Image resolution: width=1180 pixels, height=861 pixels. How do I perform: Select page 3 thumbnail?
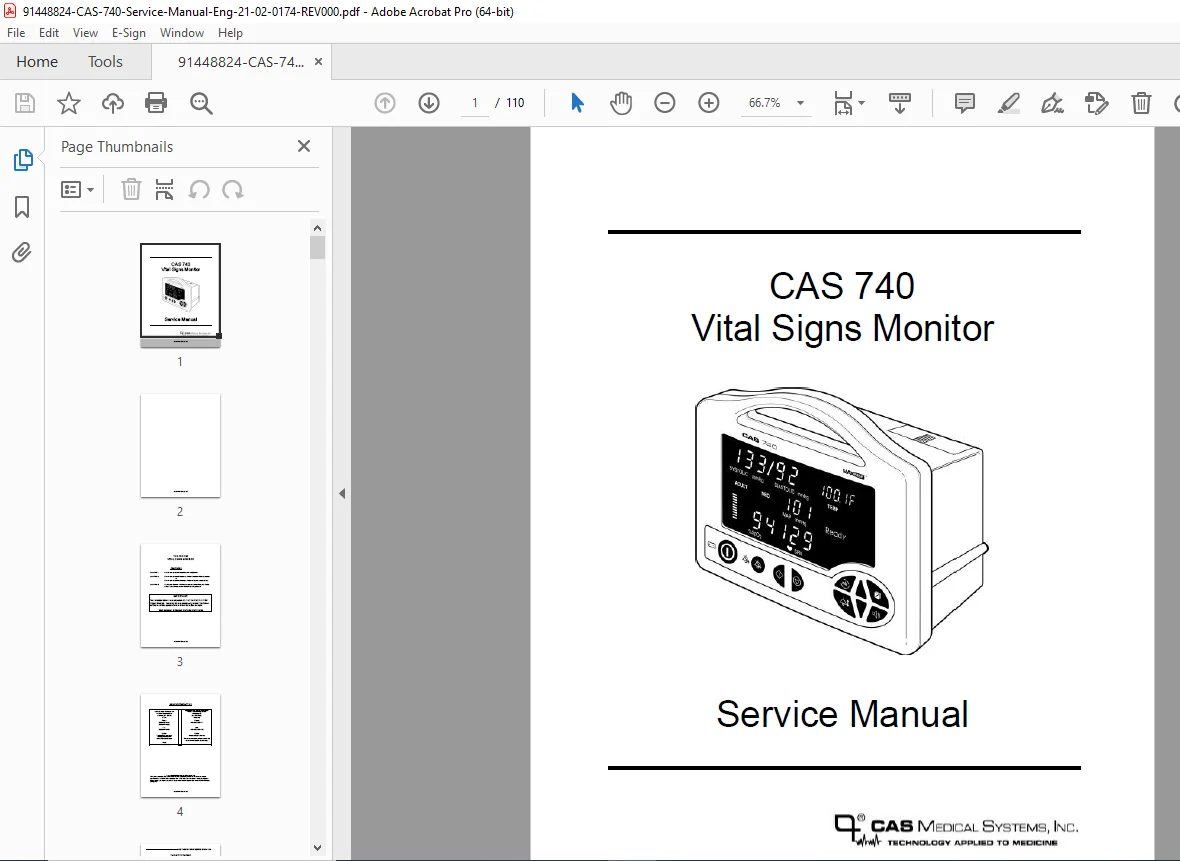coord(180,595)
